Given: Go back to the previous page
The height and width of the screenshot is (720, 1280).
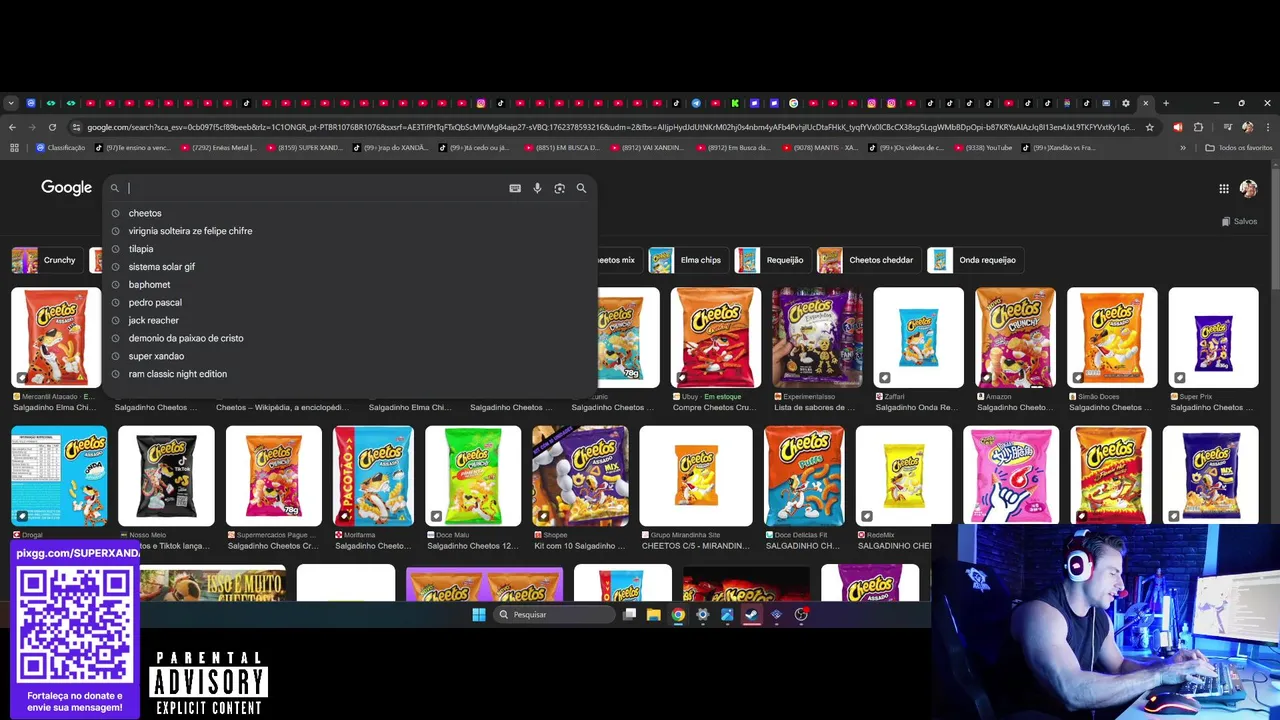Looking at the screenshot, I should (12, 127).
